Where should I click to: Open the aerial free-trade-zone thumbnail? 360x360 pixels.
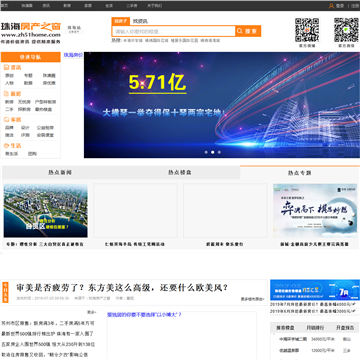click(46, 210)
